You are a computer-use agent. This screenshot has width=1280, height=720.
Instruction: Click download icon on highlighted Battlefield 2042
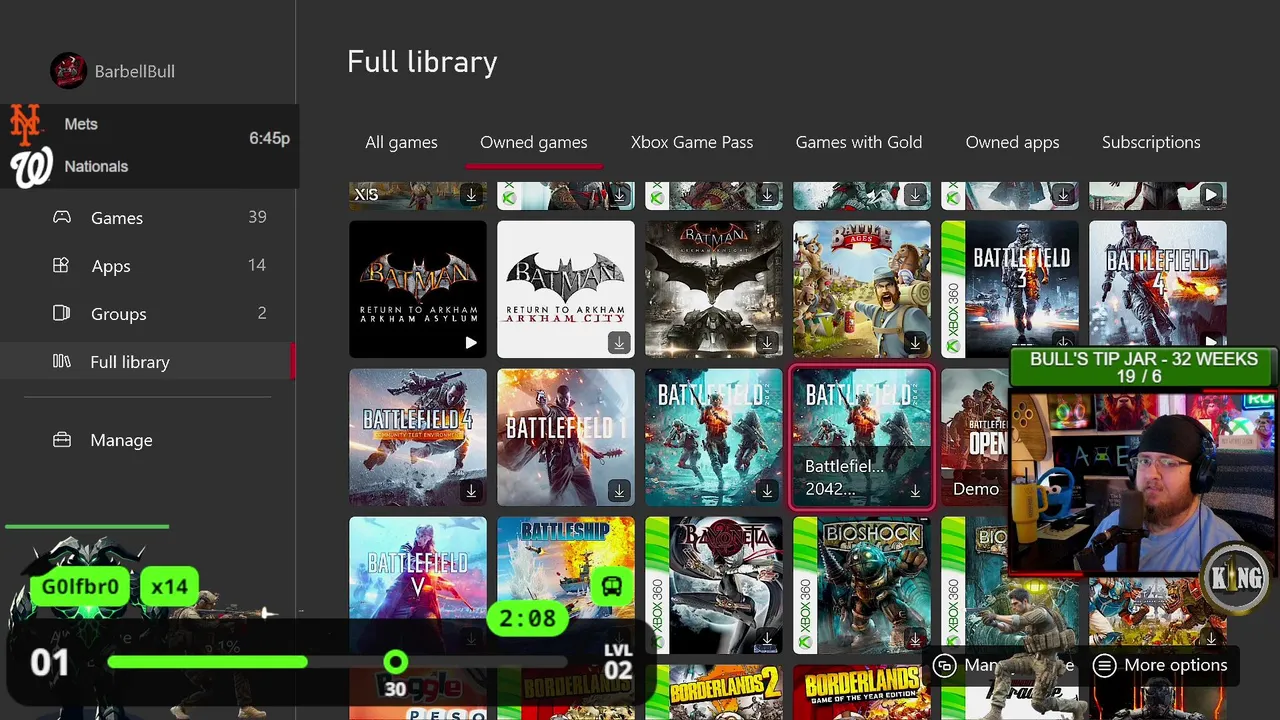tap(915, 491)
